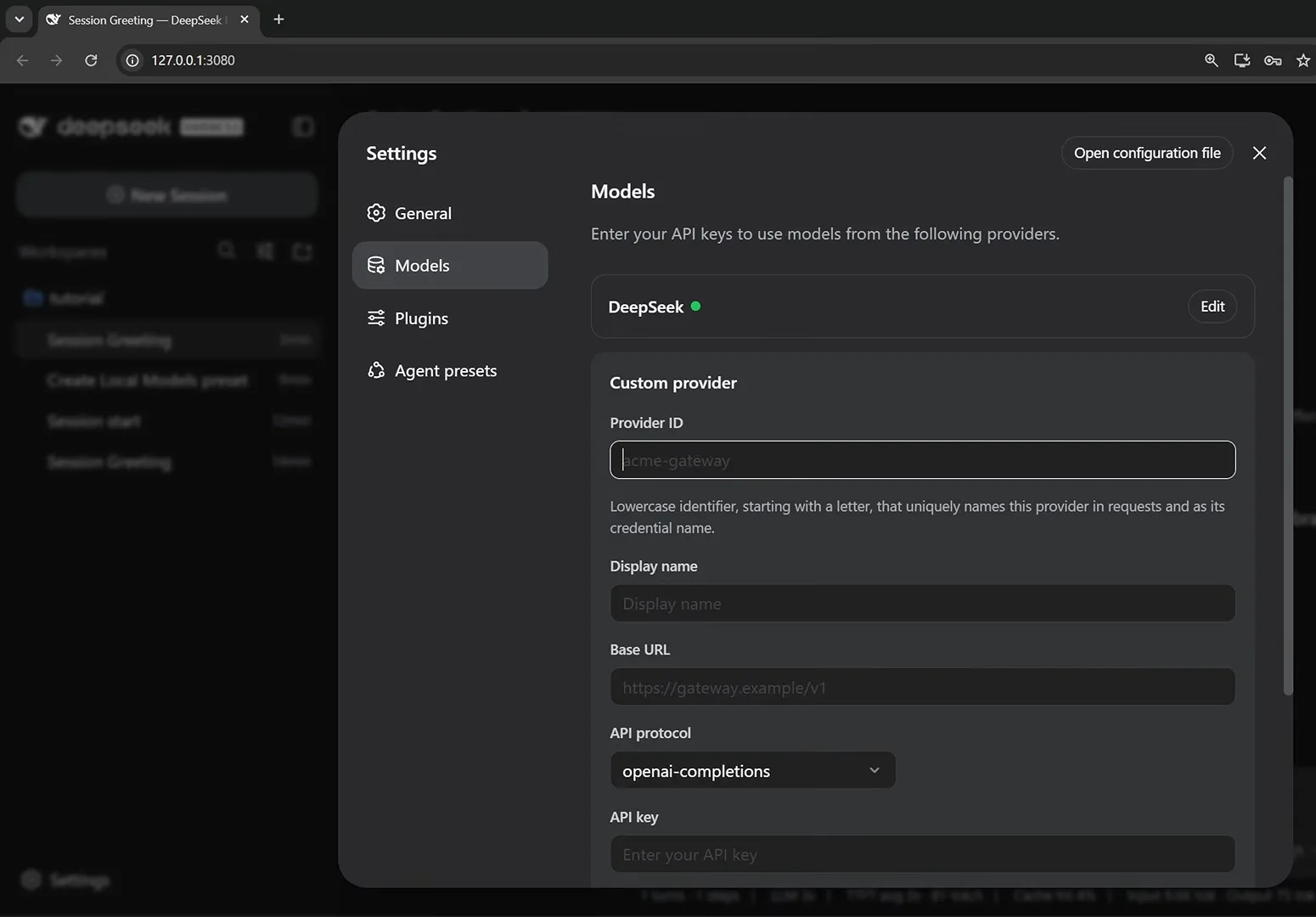Click the Base URL field

point(922,687)
